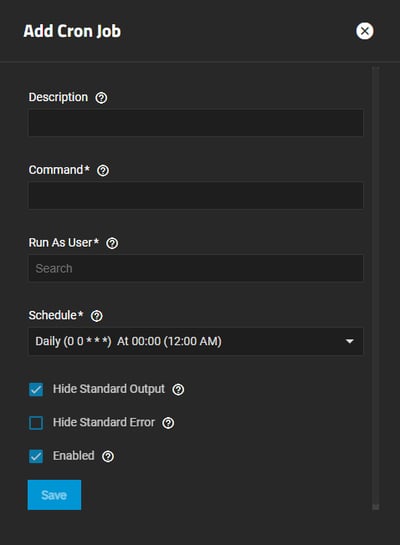Untick the Enabled checkbox
The height and width of the screenshot is (545, 400).
tap(36, 456)
